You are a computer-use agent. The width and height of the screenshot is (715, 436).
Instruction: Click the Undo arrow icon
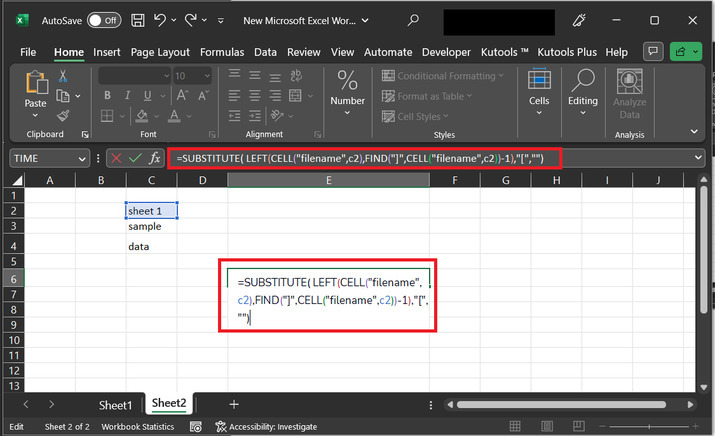click(x=160, y=20)
